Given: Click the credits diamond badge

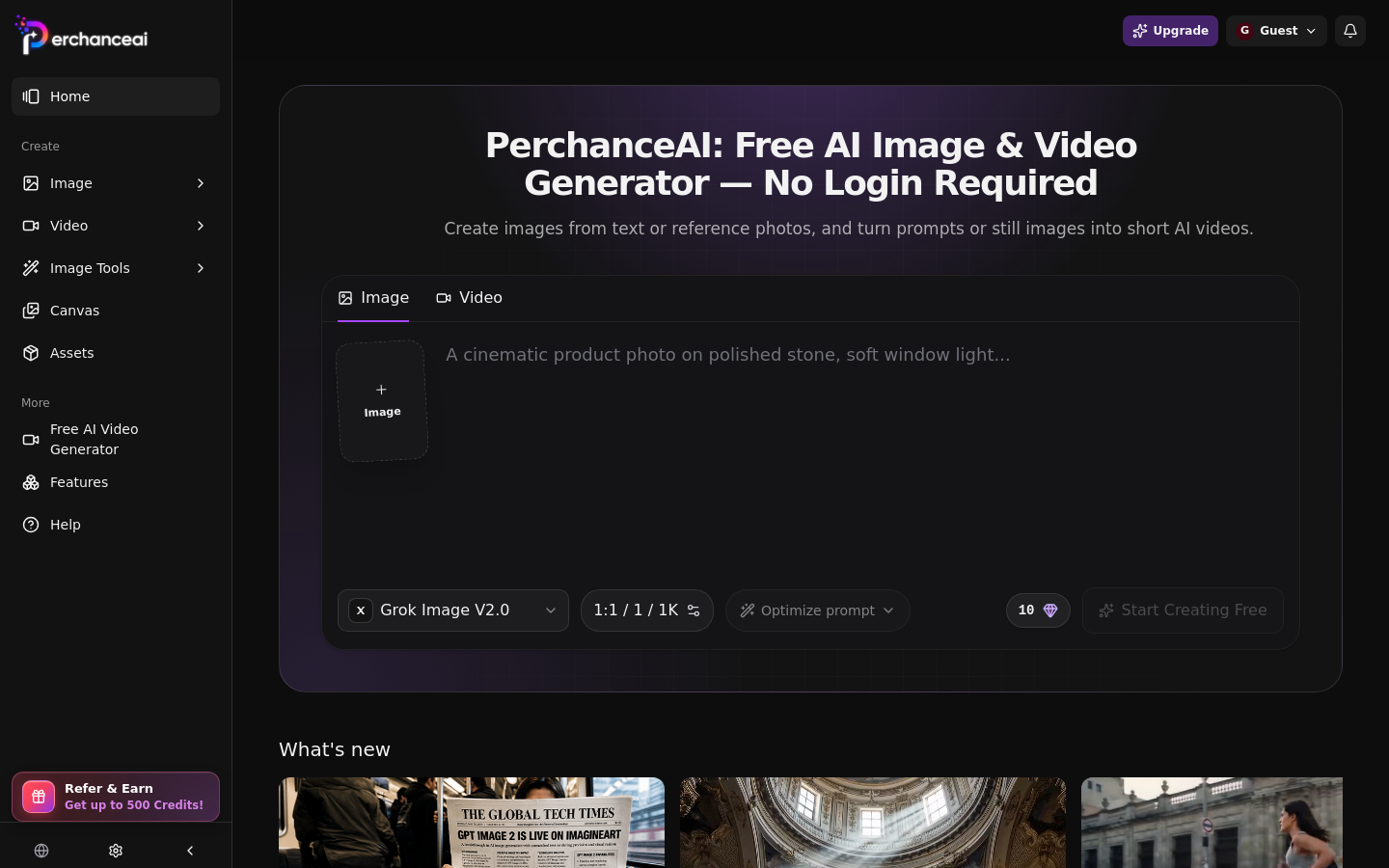Looking at the screenshot, I should pos(1038,610).
